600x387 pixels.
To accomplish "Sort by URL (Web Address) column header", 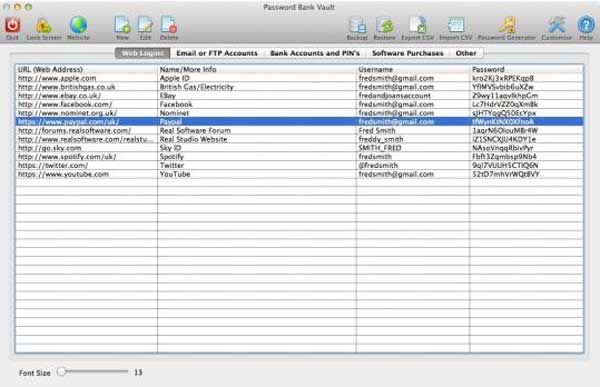I will click(86, 69).
